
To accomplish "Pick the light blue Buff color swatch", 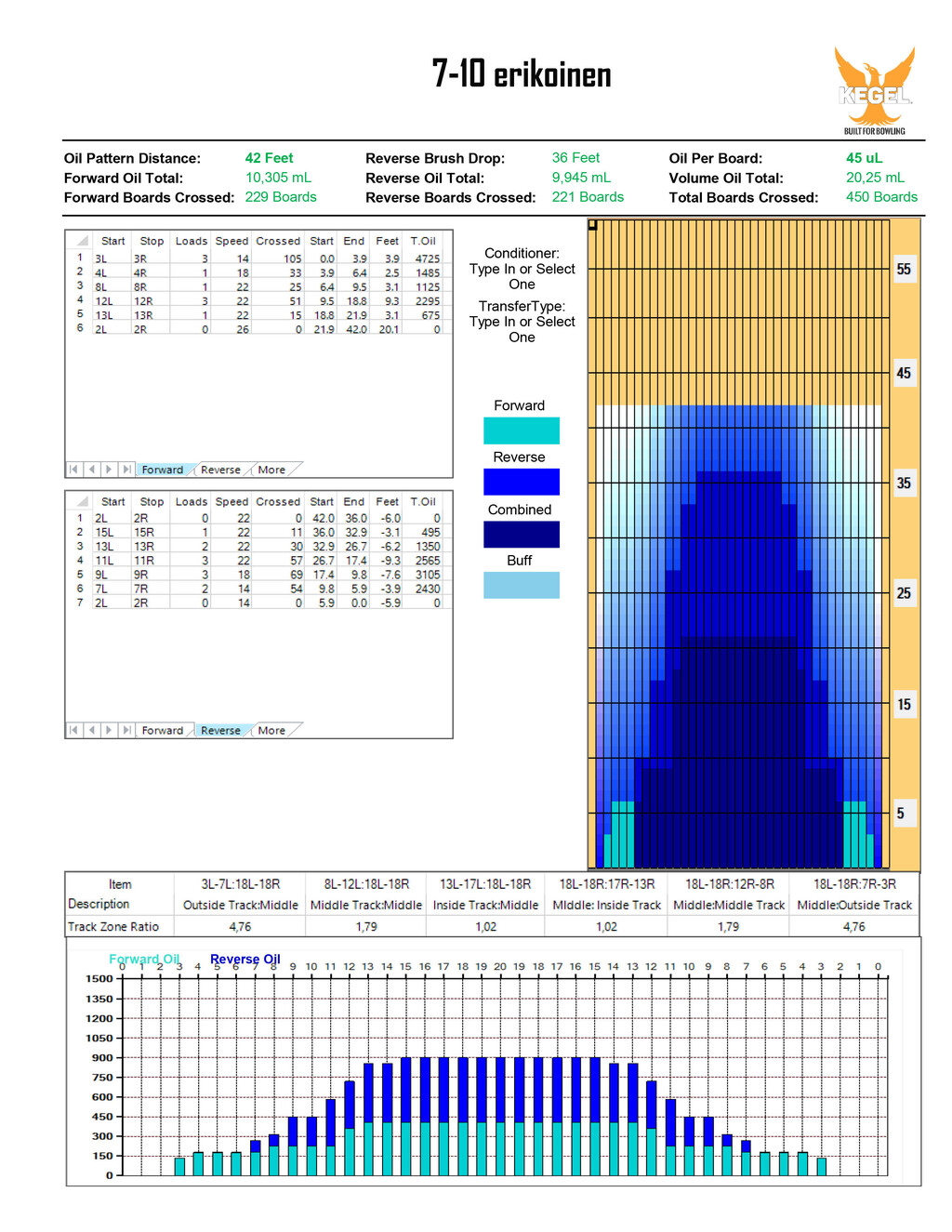I will point(521,585).
